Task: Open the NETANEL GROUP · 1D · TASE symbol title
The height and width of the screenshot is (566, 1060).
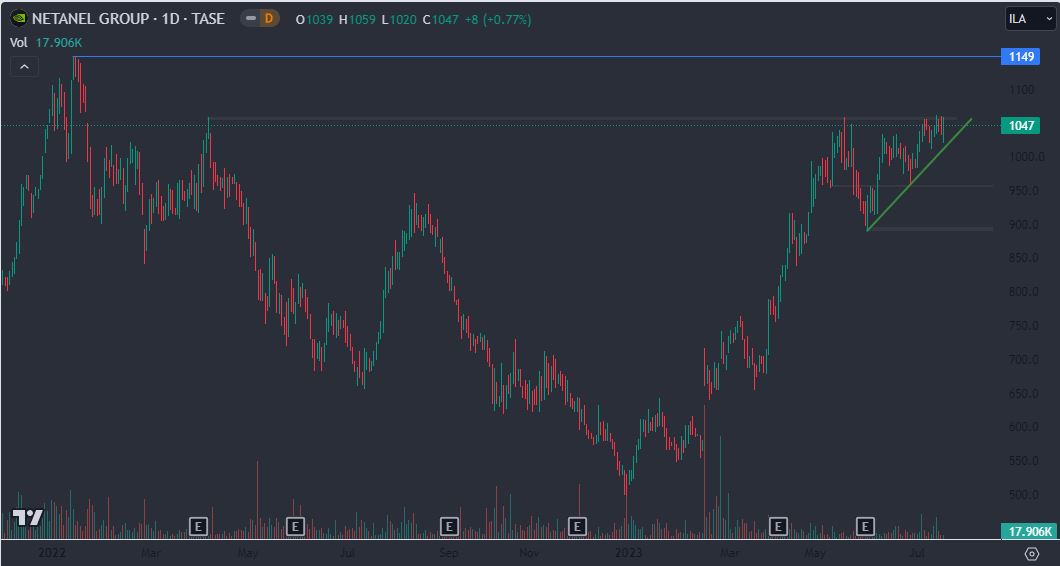Action: 128,19
